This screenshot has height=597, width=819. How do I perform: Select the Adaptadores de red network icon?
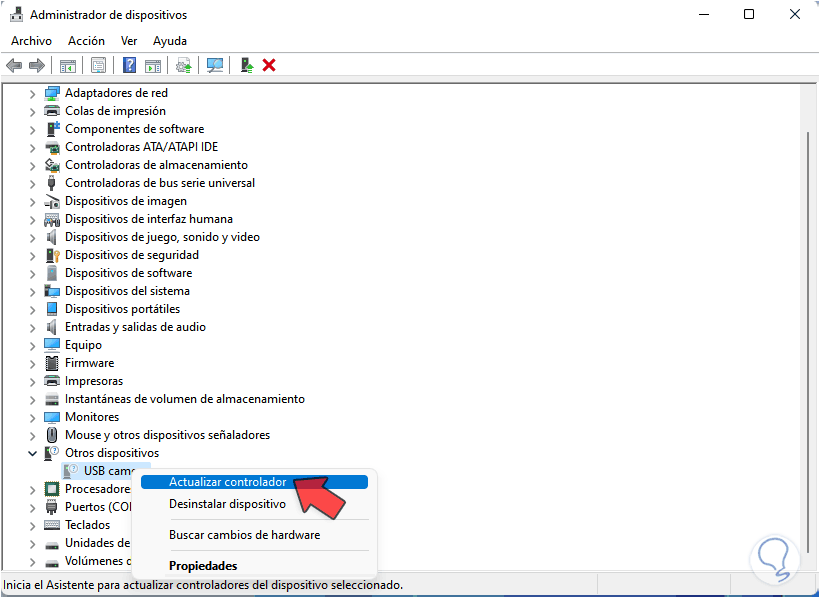point(52,93)
